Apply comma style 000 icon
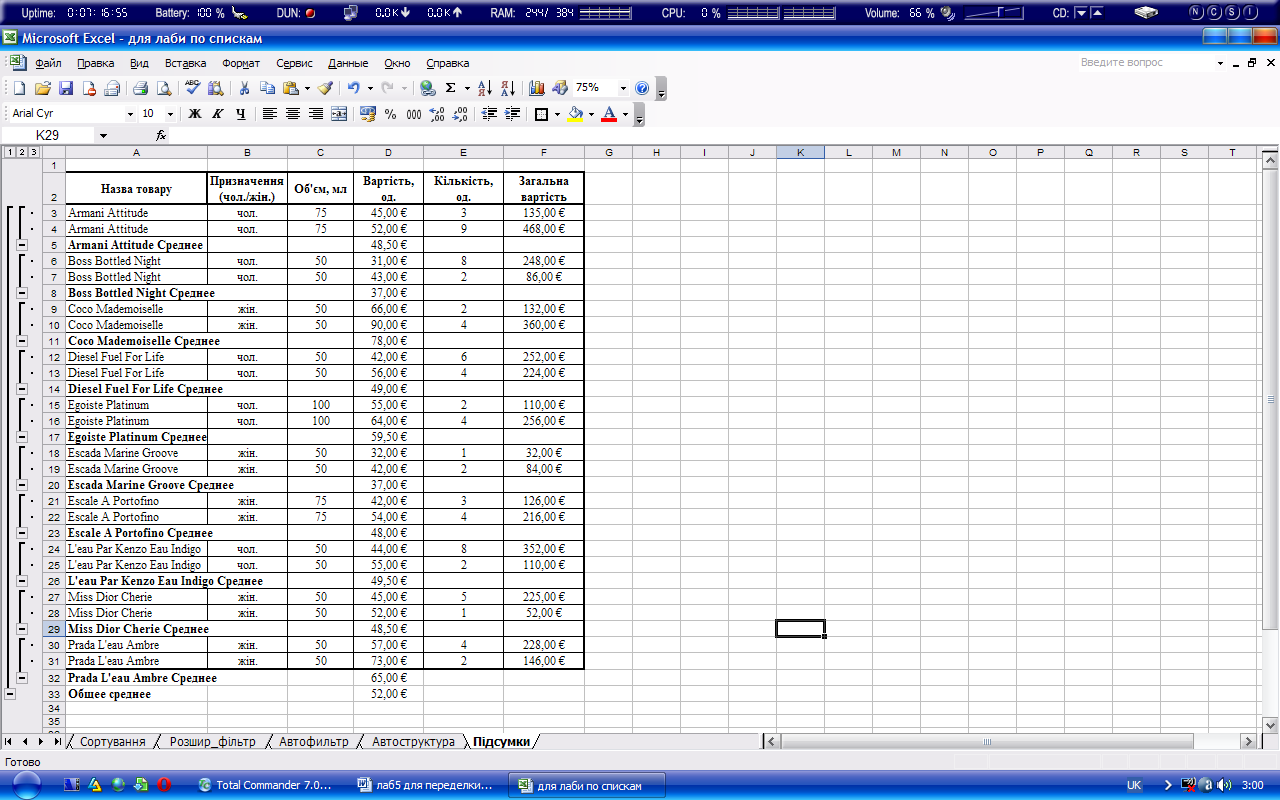 [x=414, y=114]
